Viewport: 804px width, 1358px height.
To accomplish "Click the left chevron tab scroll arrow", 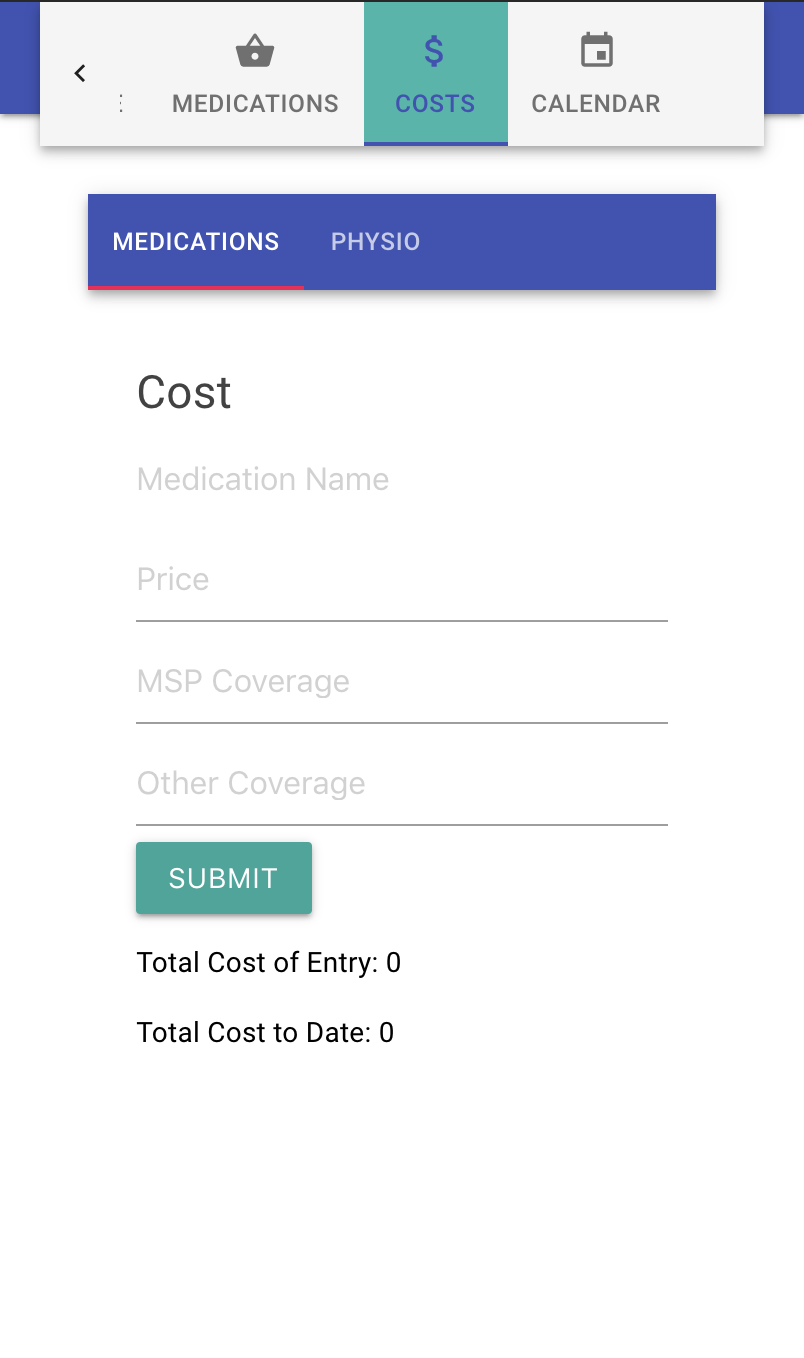I will click(x=80, y=73).
